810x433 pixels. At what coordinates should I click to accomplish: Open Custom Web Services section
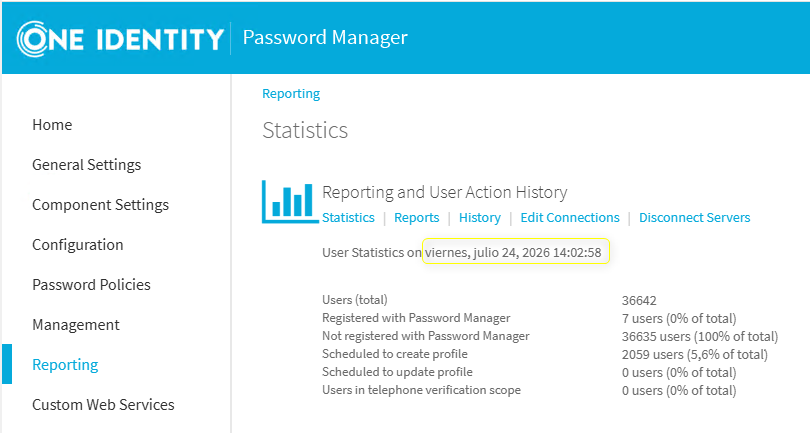103,404
